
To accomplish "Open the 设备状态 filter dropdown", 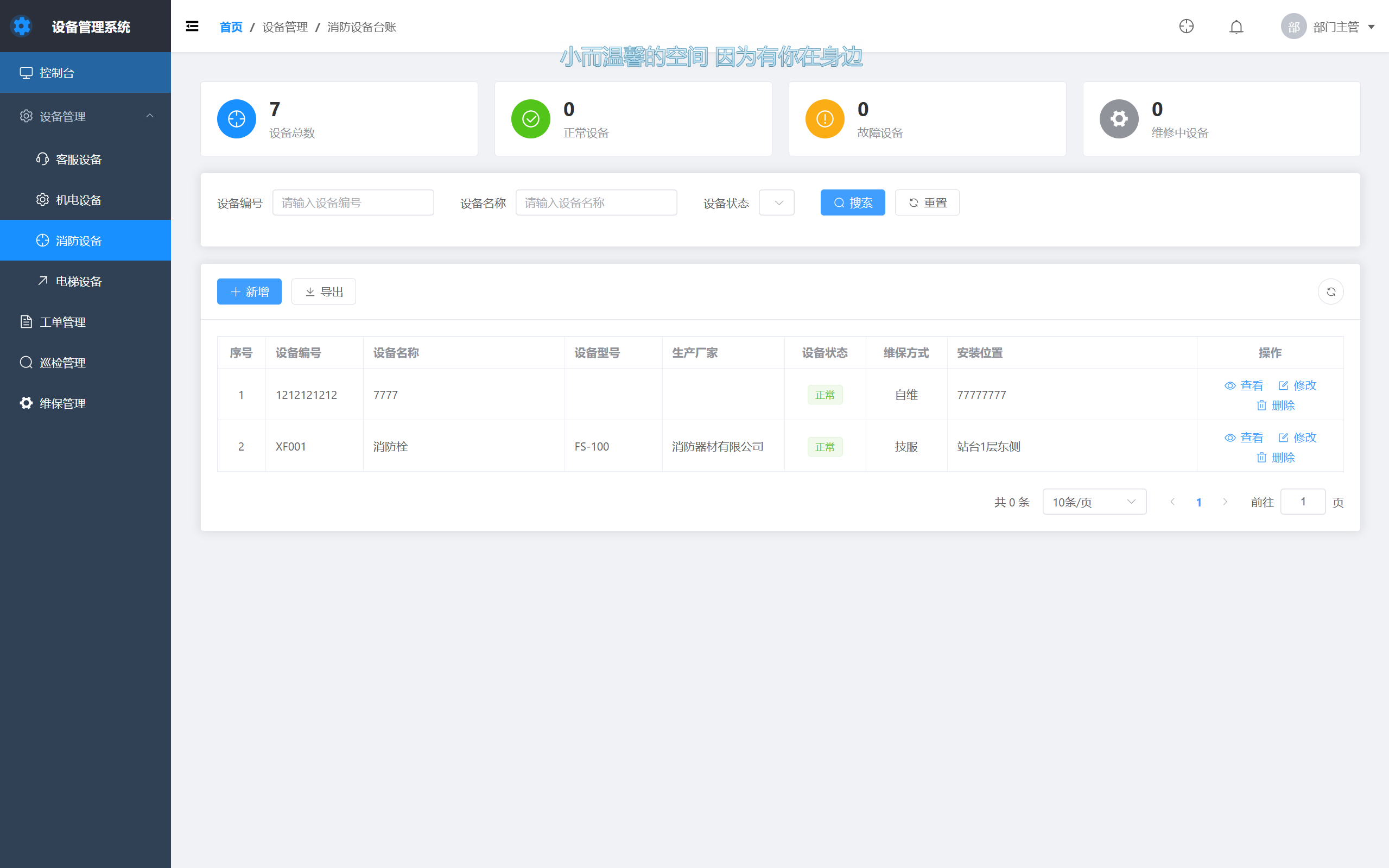I will 776,202.
